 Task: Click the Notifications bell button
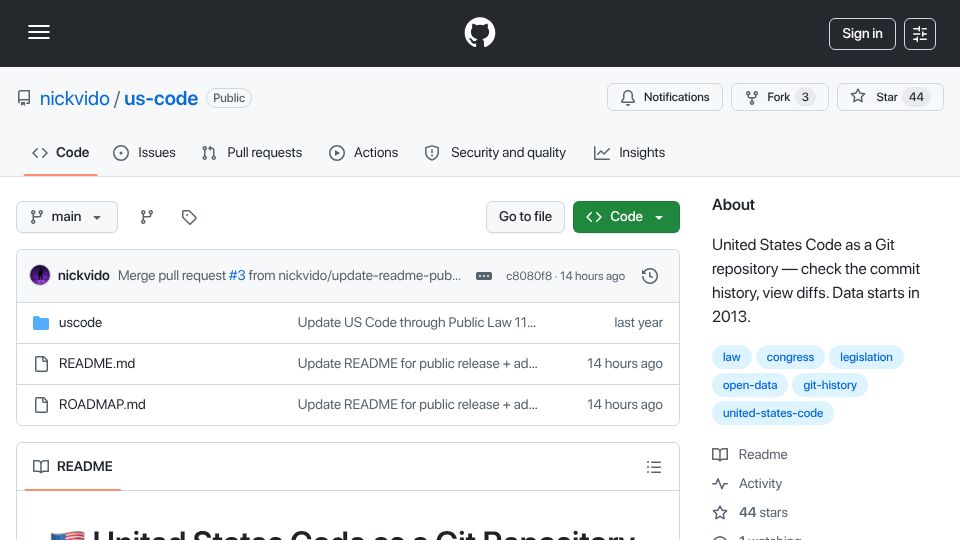tap(665, 97)
